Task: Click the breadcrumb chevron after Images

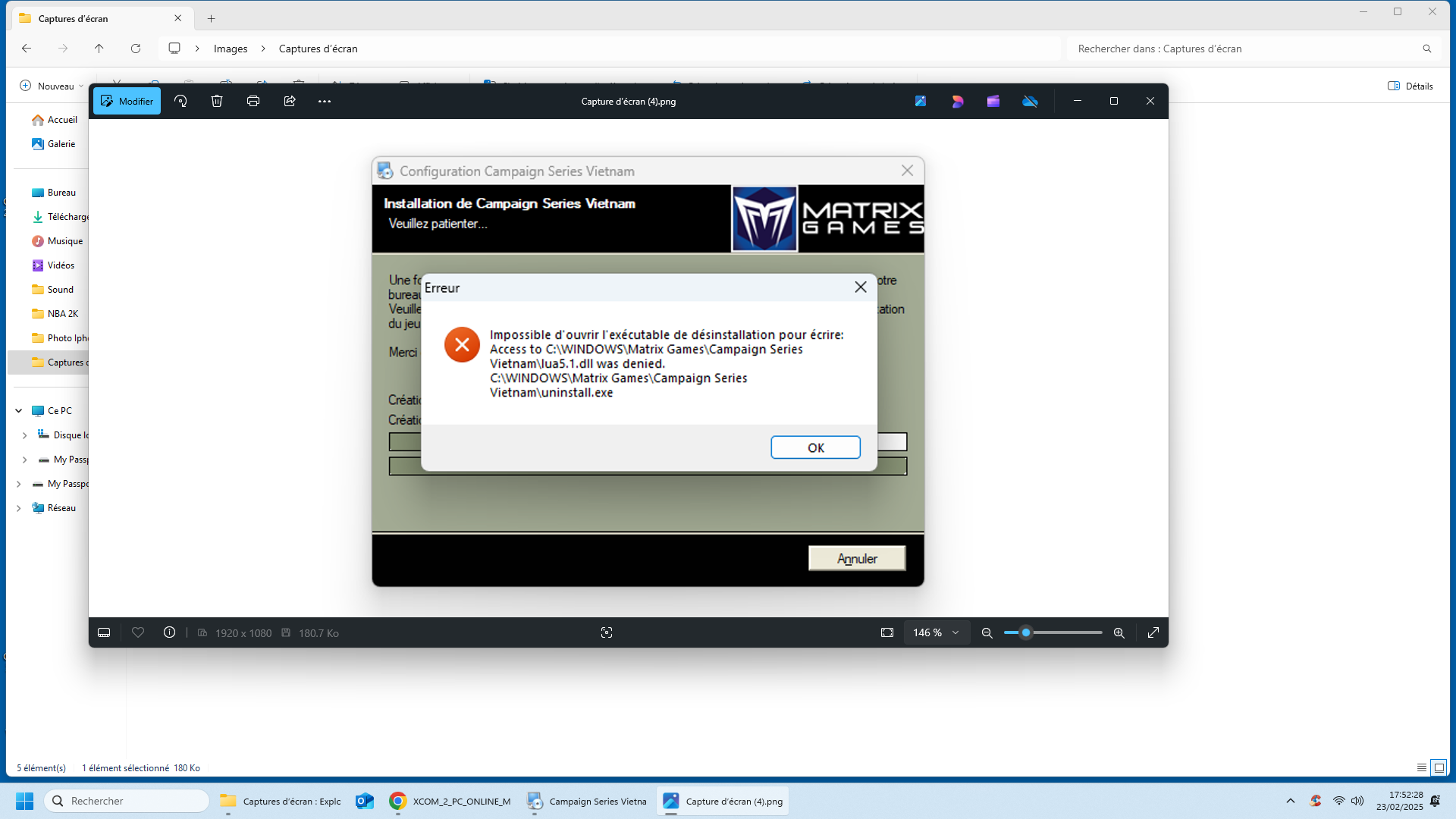Action: 263,49
